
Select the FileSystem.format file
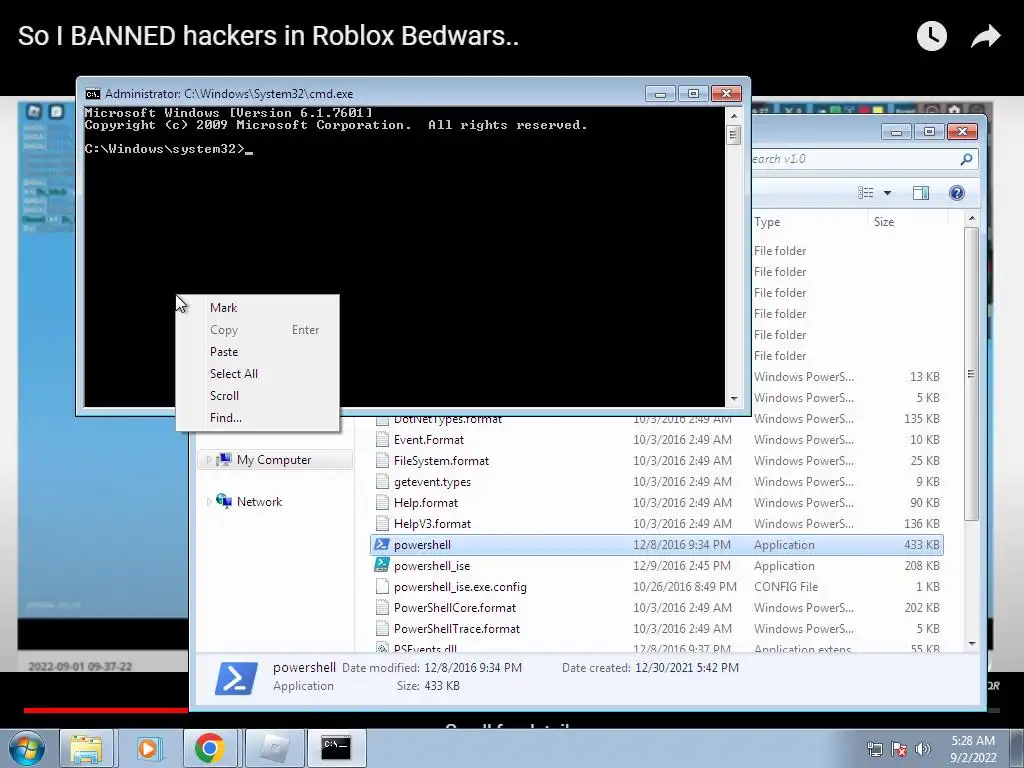pos(441,460)
